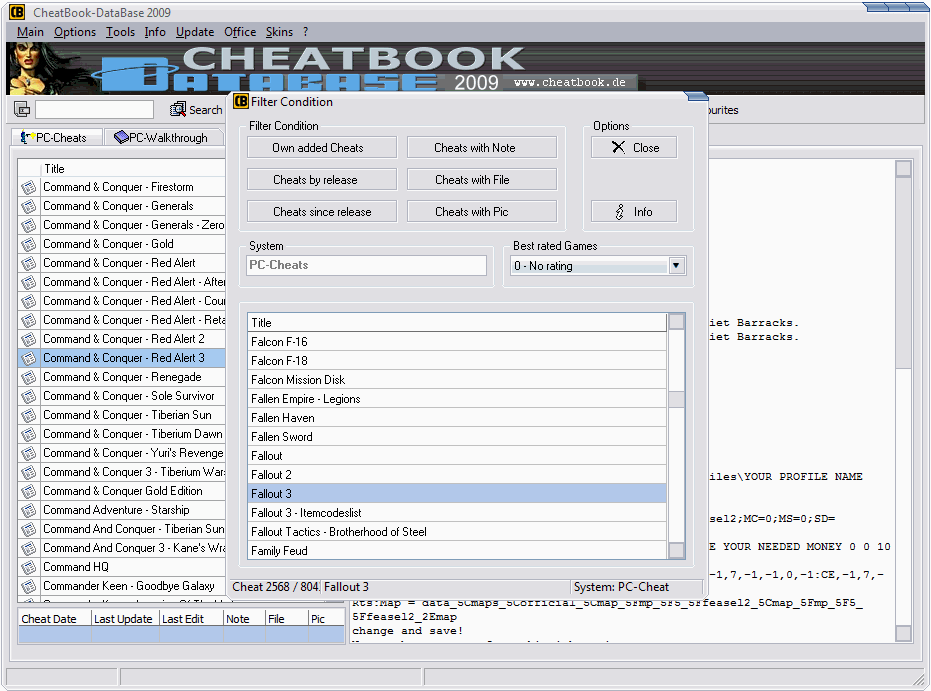Click icon beside Command & Conquer - Gold
931x691 pixels.
(28, 244)
